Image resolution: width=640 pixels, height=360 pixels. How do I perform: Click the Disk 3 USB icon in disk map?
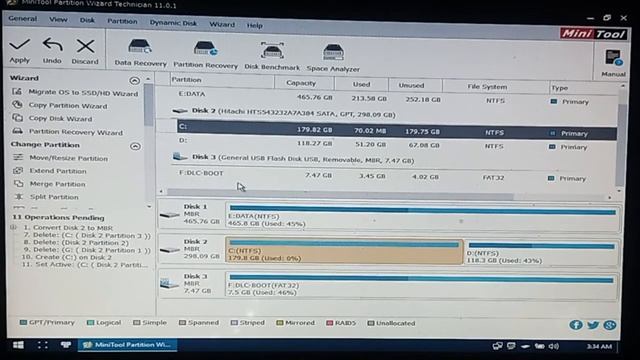pyautogui.click(x=169, y=283)
